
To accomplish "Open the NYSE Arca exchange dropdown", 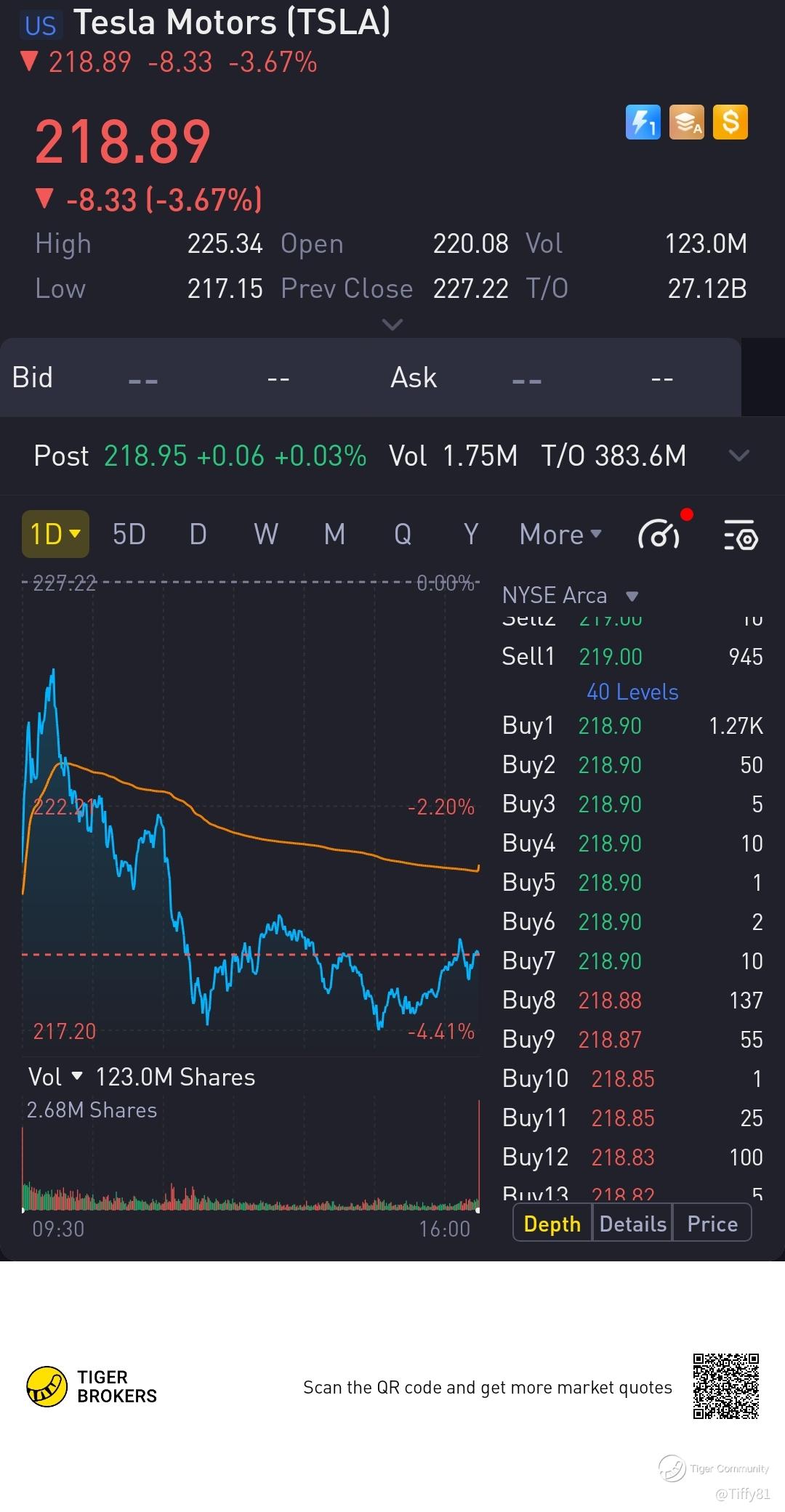I will 570,596.
